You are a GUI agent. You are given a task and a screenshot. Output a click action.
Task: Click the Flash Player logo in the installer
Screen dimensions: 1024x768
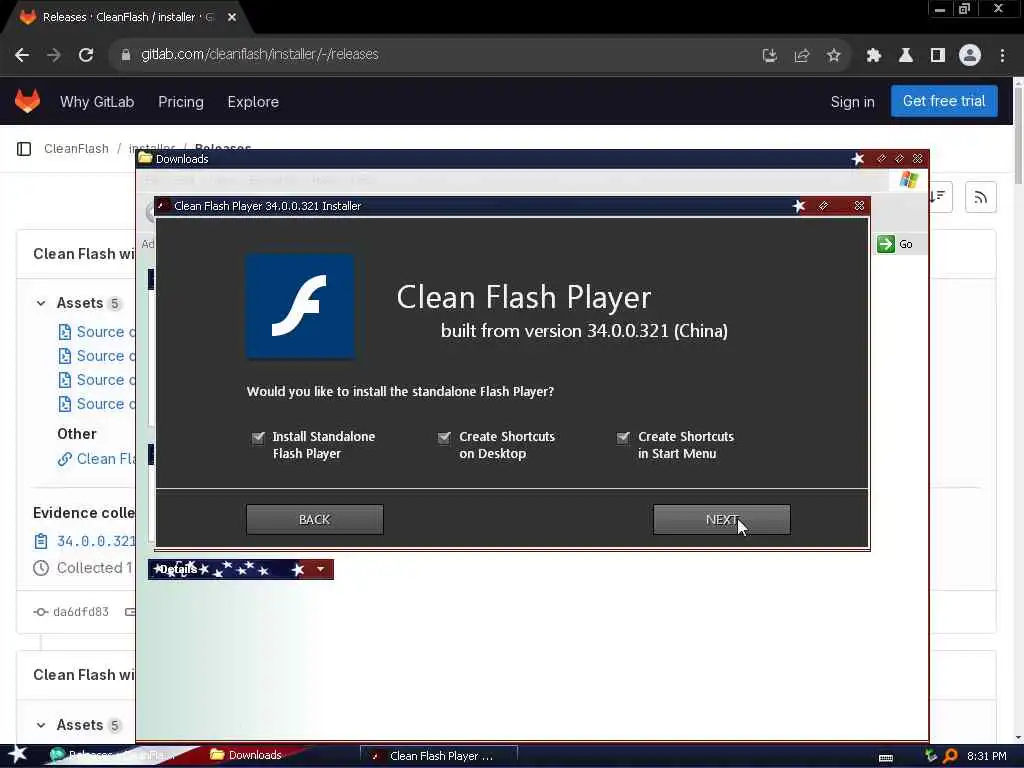click(300, 306)
